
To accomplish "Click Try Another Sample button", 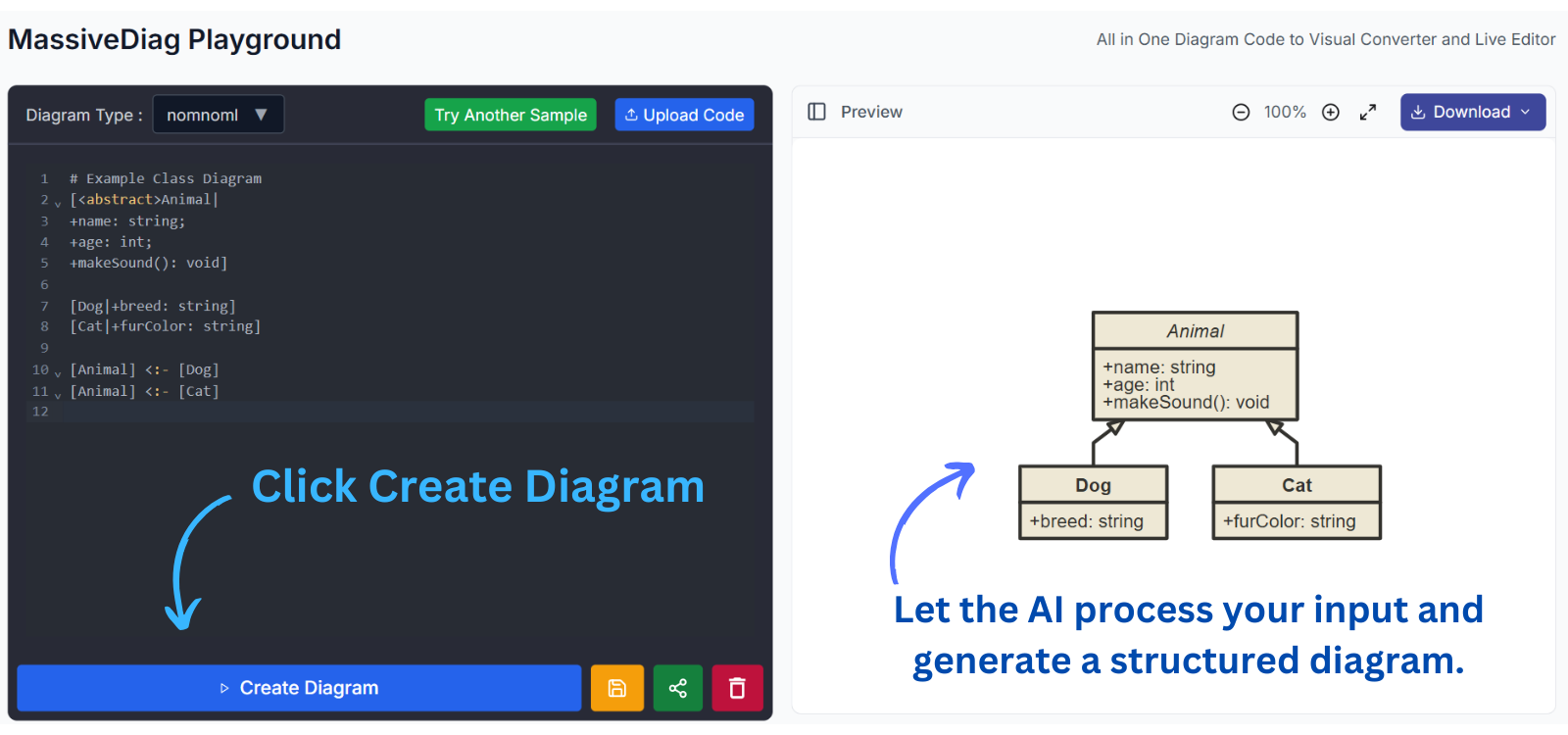I will pyautogui.click(x=511, y=115).
